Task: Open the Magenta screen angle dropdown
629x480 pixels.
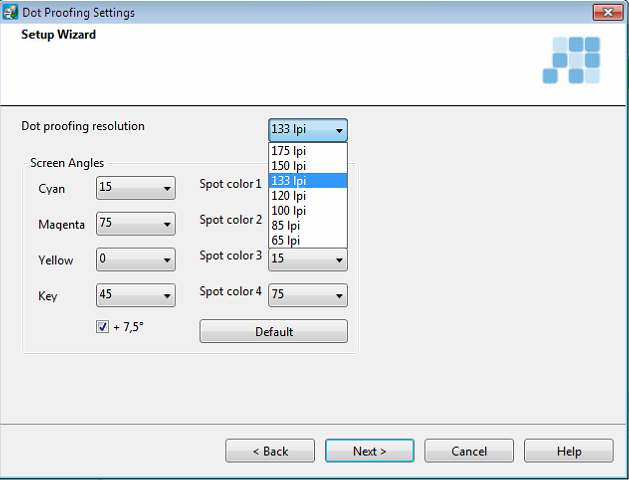Action: 136,223
